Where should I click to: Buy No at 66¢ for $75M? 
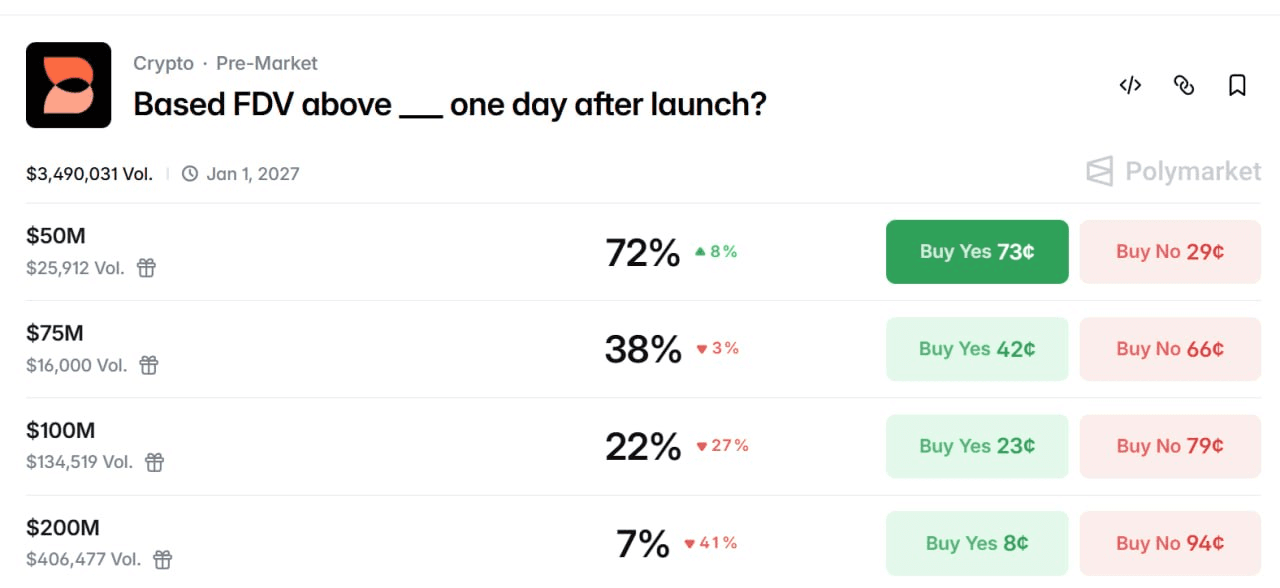pyautogui.click(x=1170, y=349)
